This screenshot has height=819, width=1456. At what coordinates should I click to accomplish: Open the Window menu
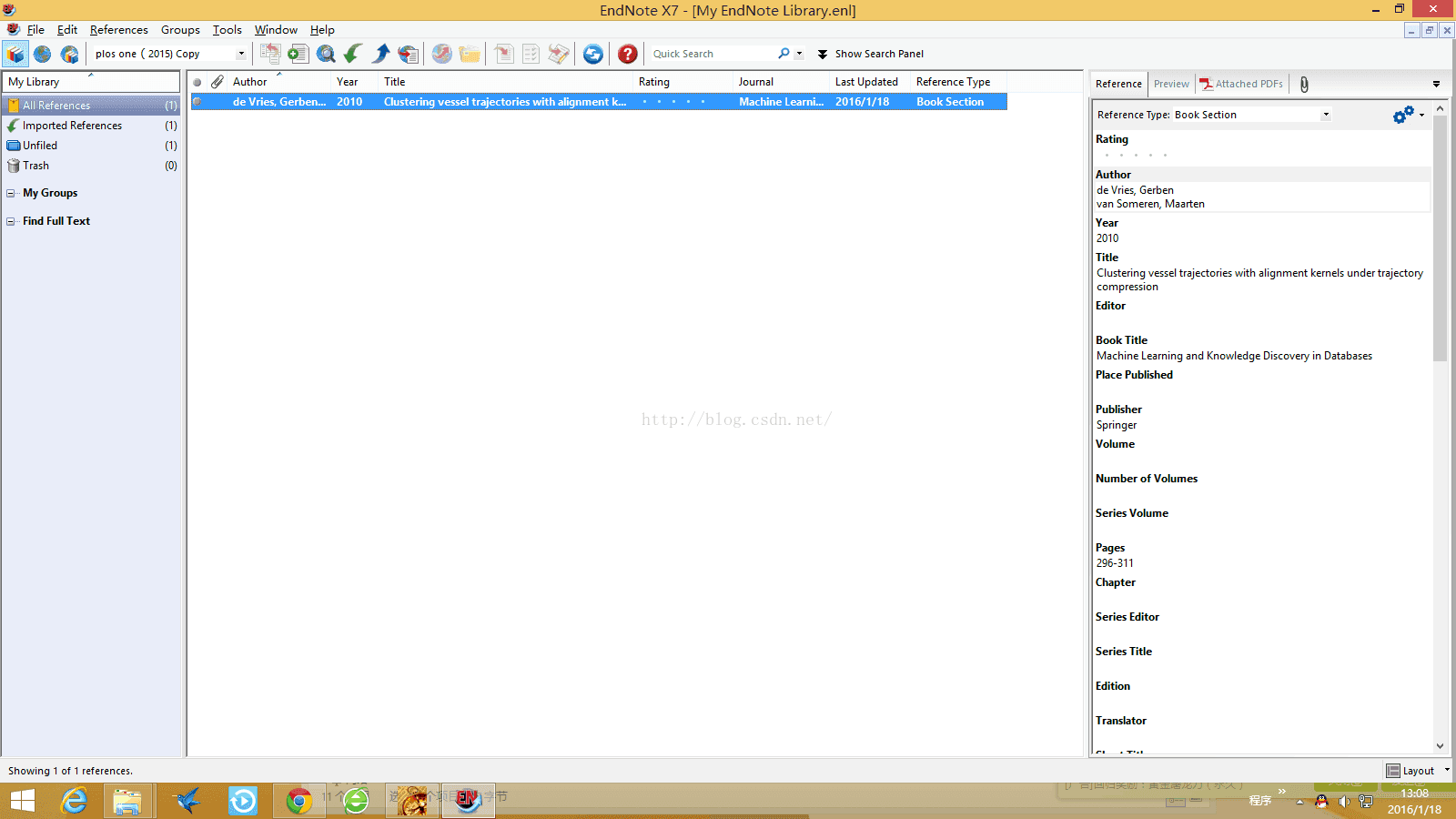coord(276,30)
